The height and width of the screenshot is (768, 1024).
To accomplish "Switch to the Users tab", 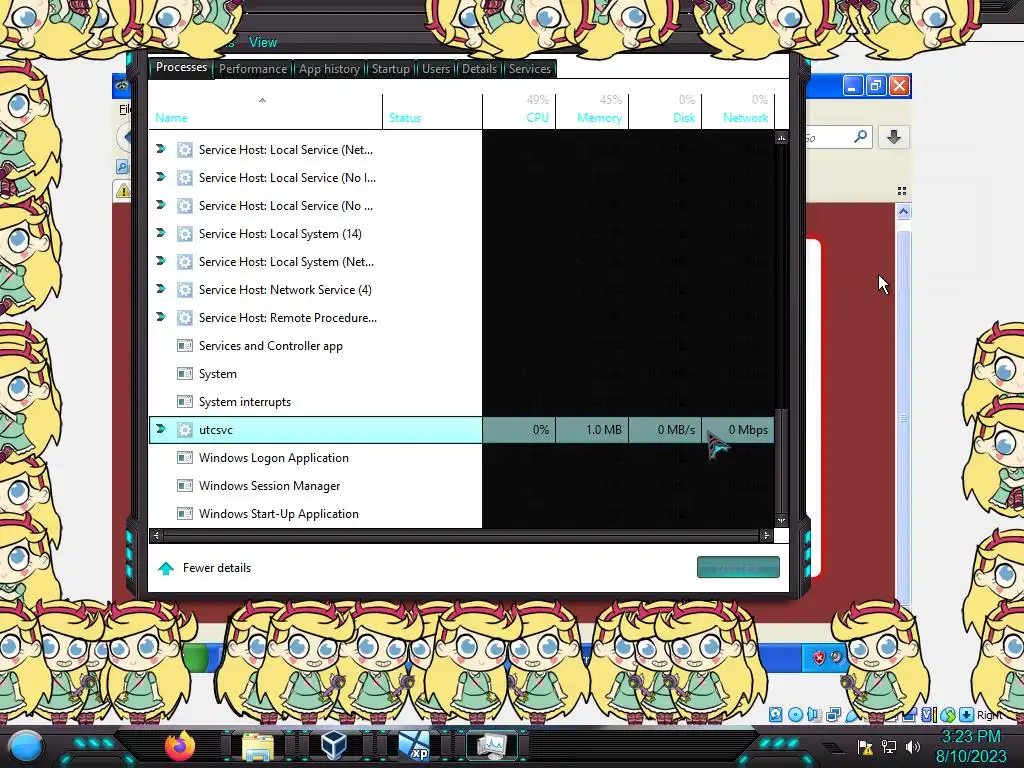I will [436, 69].
